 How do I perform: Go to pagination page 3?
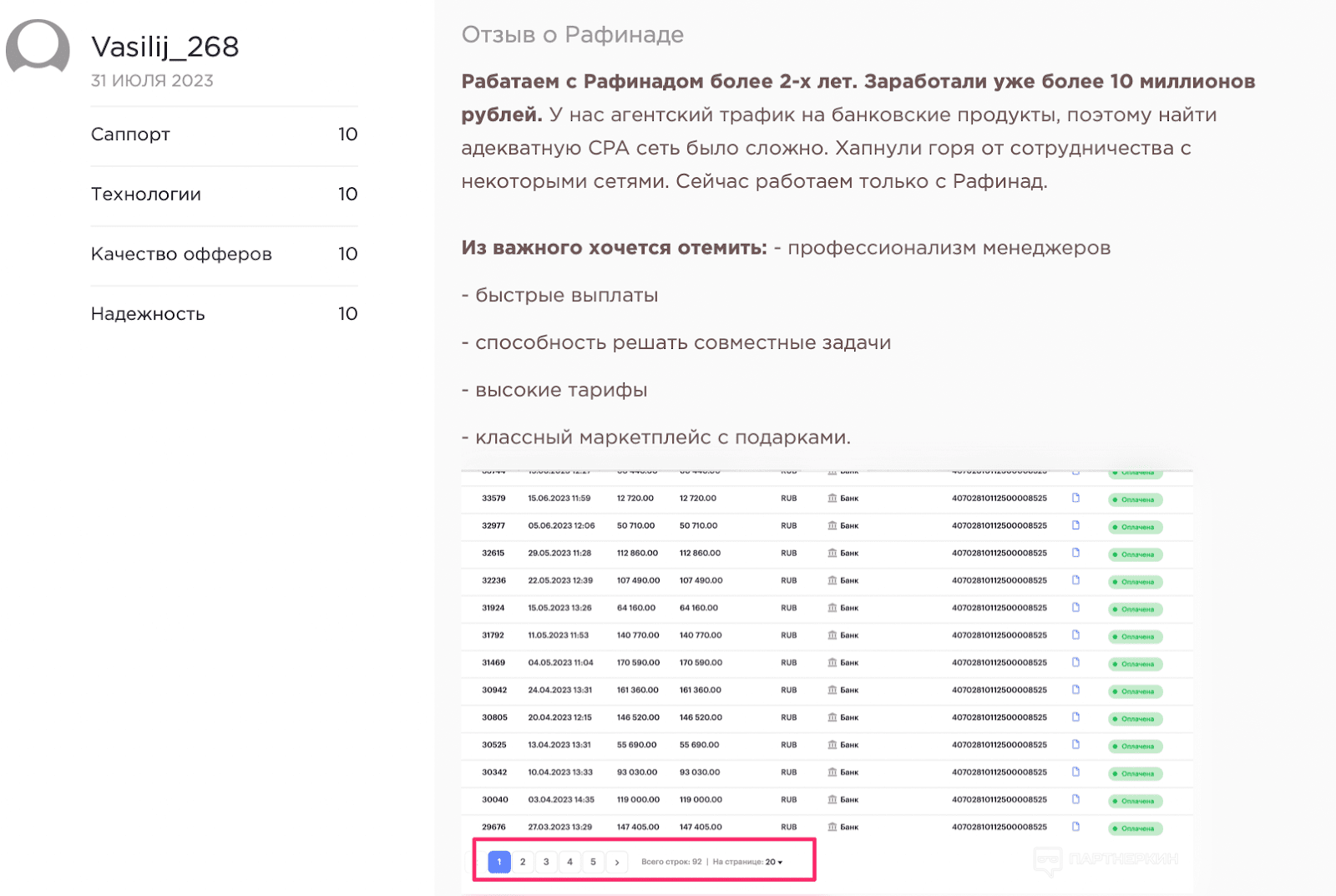pyautogui.click(x=546, y=862)
